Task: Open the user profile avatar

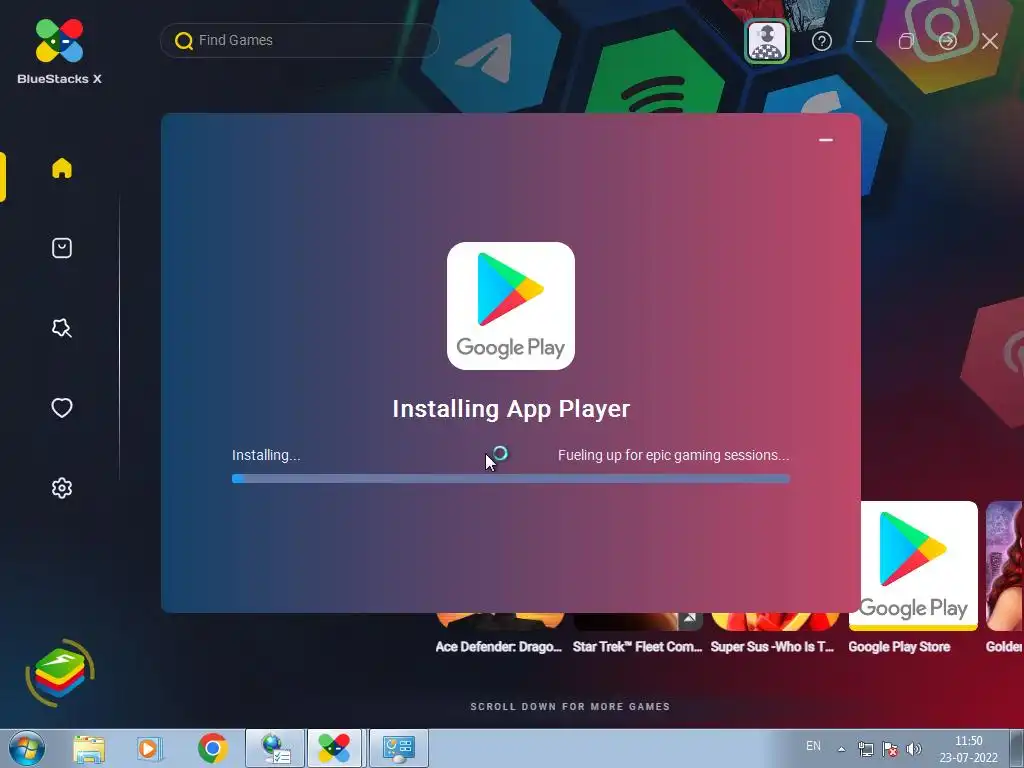Action: [767, 41]
